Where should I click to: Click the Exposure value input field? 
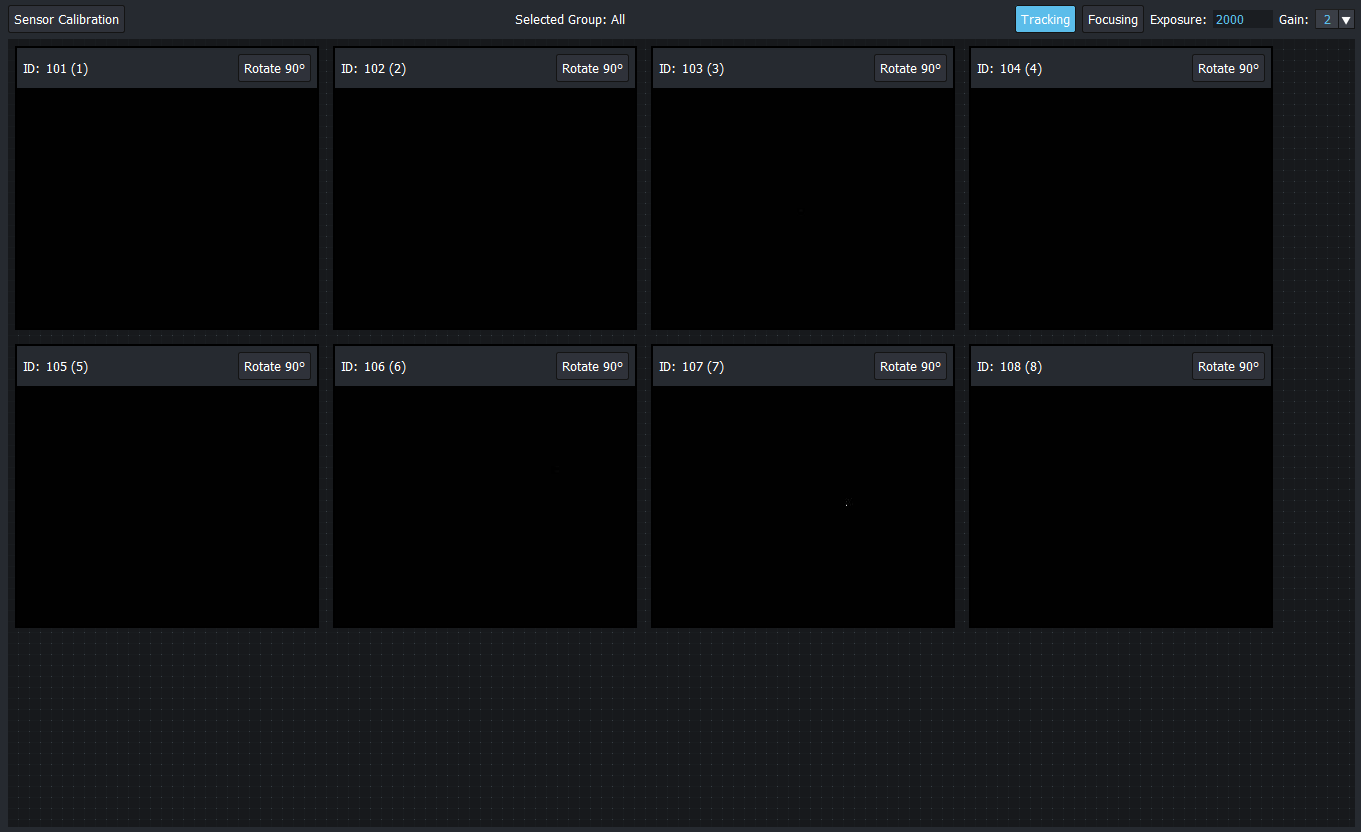click(1241, 19)
